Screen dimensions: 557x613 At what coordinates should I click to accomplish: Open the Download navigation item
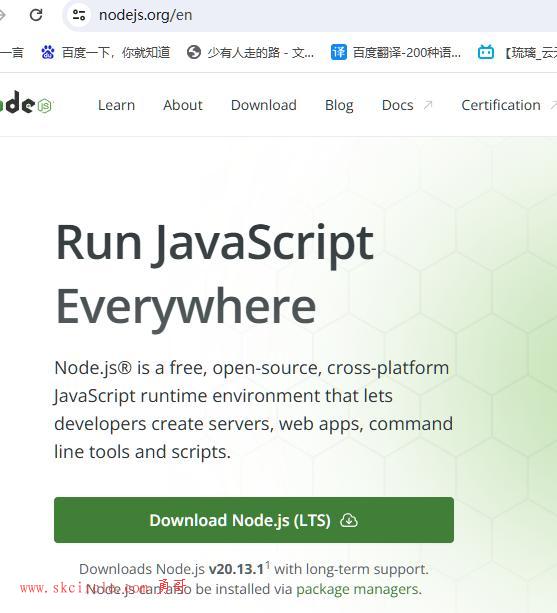264,105
